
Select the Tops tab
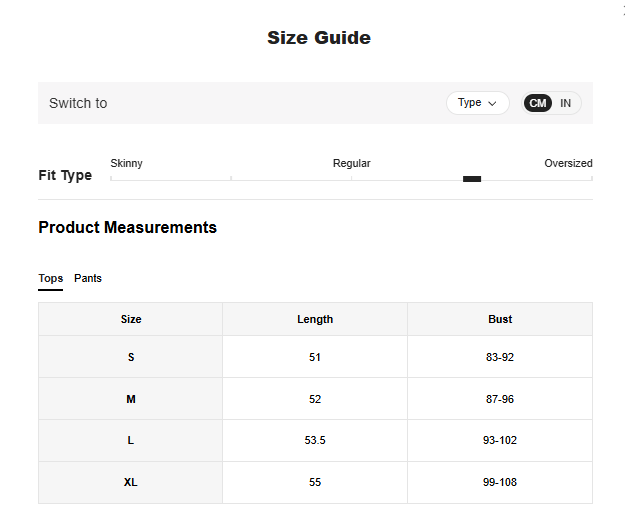pos(50,278)
